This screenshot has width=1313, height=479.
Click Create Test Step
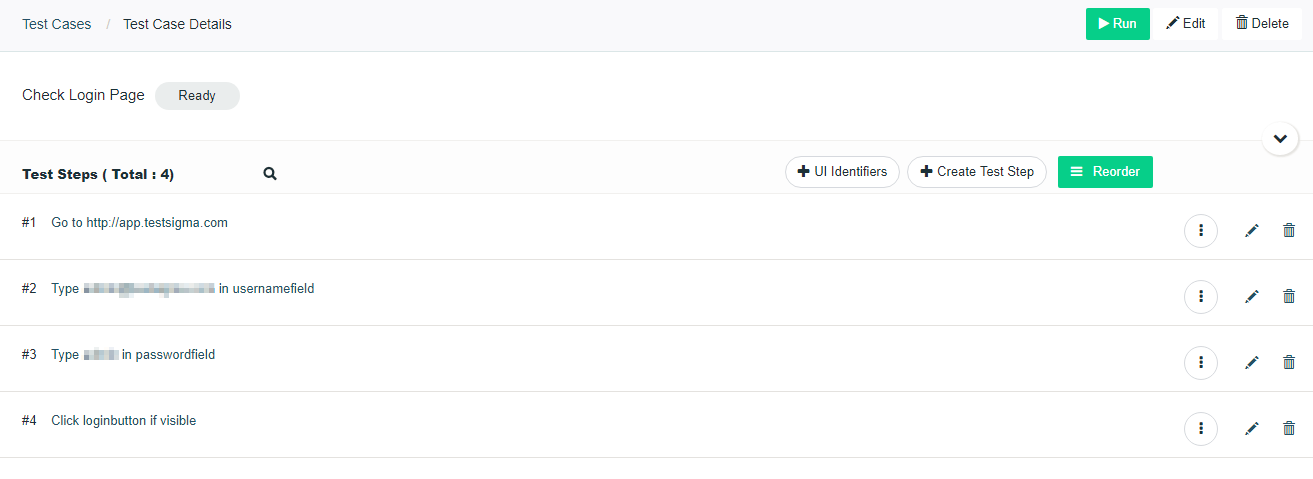(976, 172)
